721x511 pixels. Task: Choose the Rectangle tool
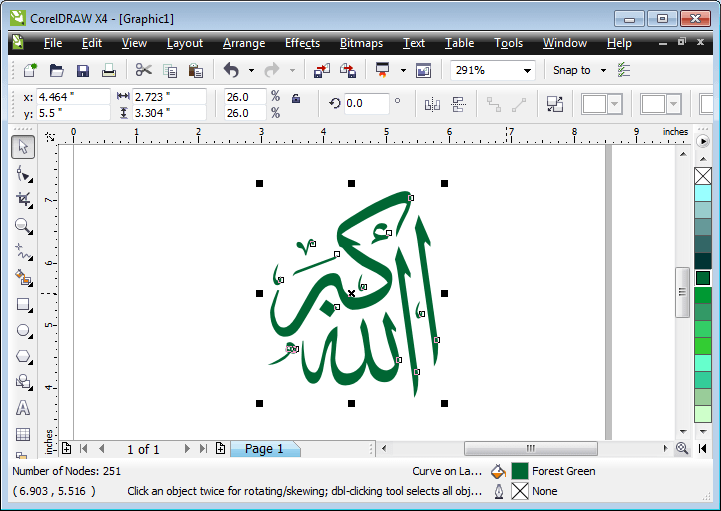23,304
